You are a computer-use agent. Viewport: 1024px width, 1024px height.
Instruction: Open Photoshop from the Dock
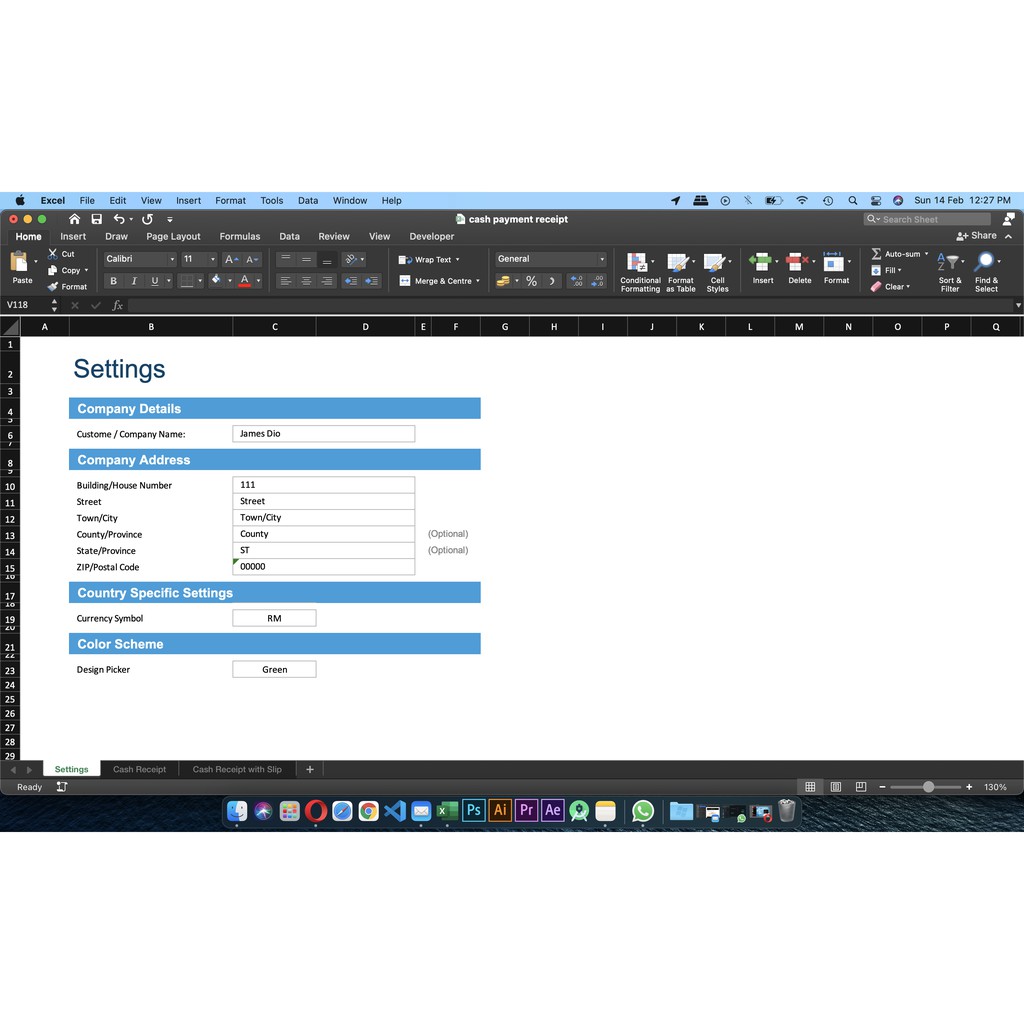(x=474, y=811)
